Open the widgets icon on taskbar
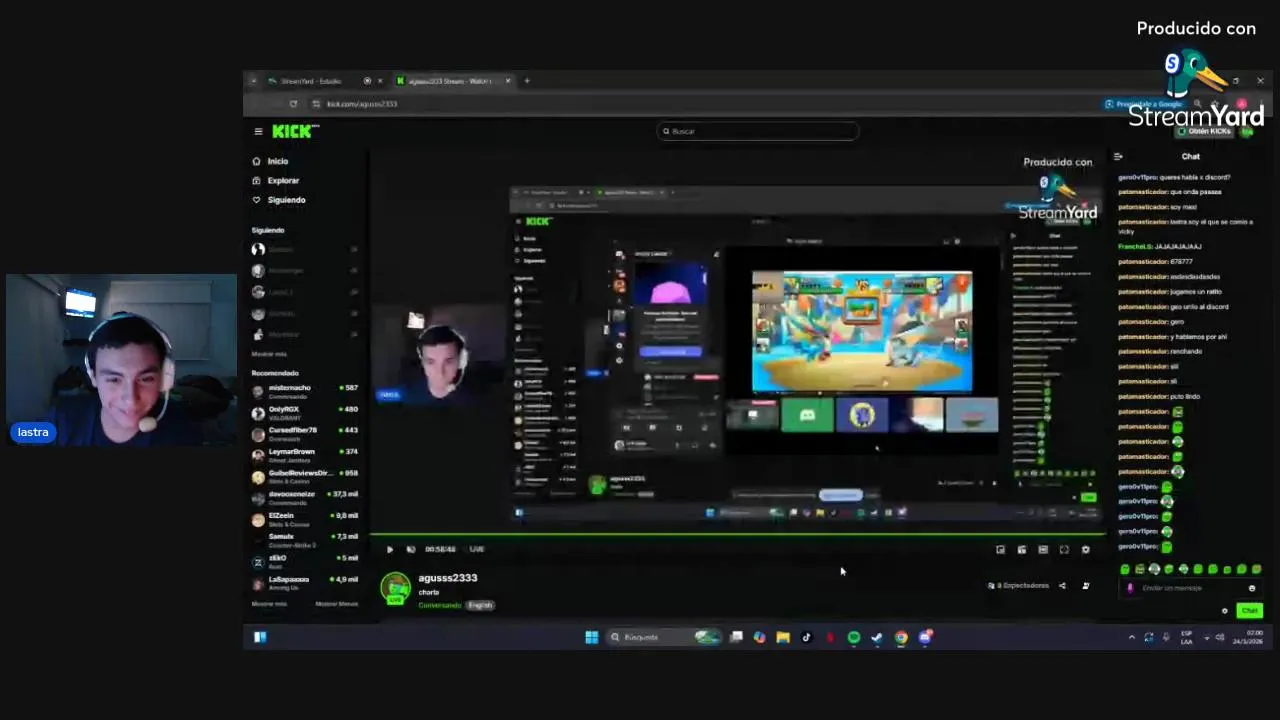Screen dimensions: 1280x720 coord(260,637)
